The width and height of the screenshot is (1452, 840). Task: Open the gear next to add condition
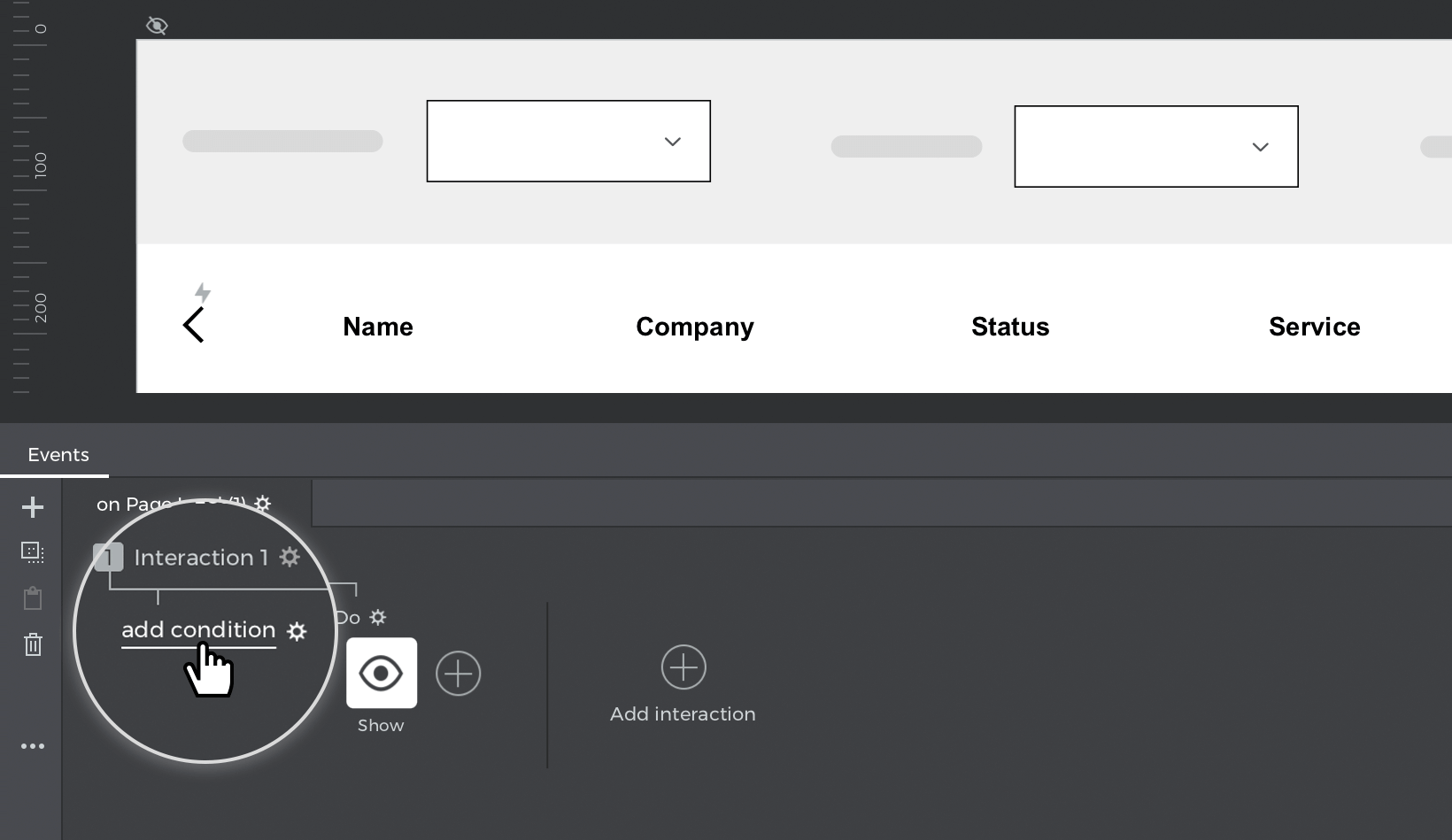tap(297, 631)
